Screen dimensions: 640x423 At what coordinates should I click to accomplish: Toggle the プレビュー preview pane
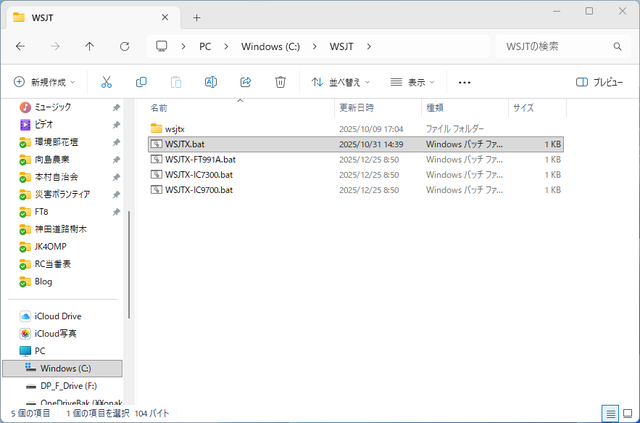(x=599, y=82)
